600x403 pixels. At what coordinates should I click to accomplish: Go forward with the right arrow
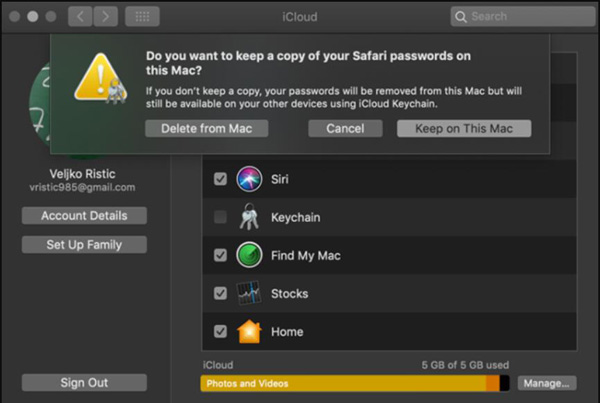coord(106,16)
